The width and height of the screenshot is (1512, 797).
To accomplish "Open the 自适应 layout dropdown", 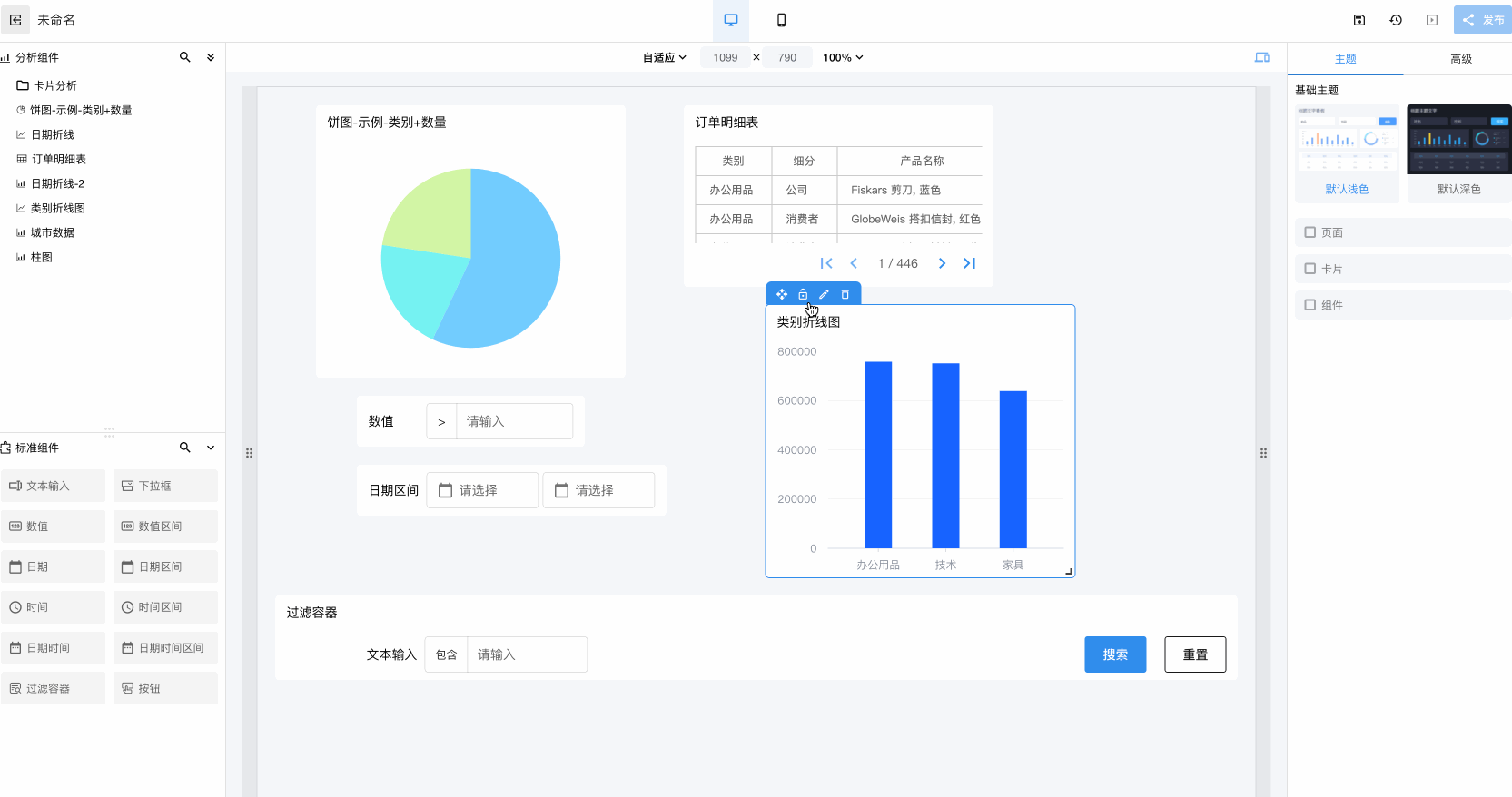I will coord(665,57).
